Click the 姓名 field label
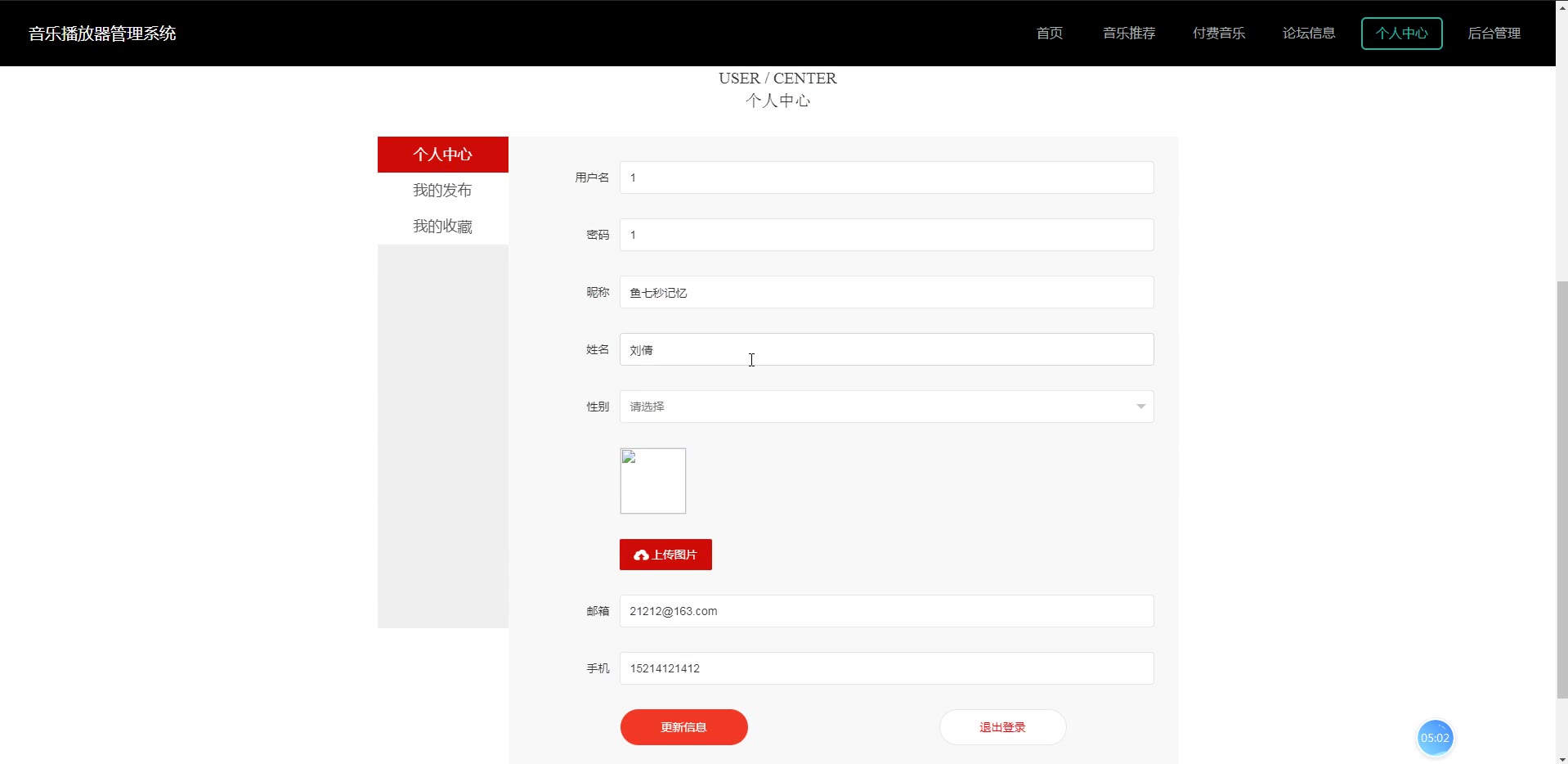Screen dimensions: 1568x764 598,349
